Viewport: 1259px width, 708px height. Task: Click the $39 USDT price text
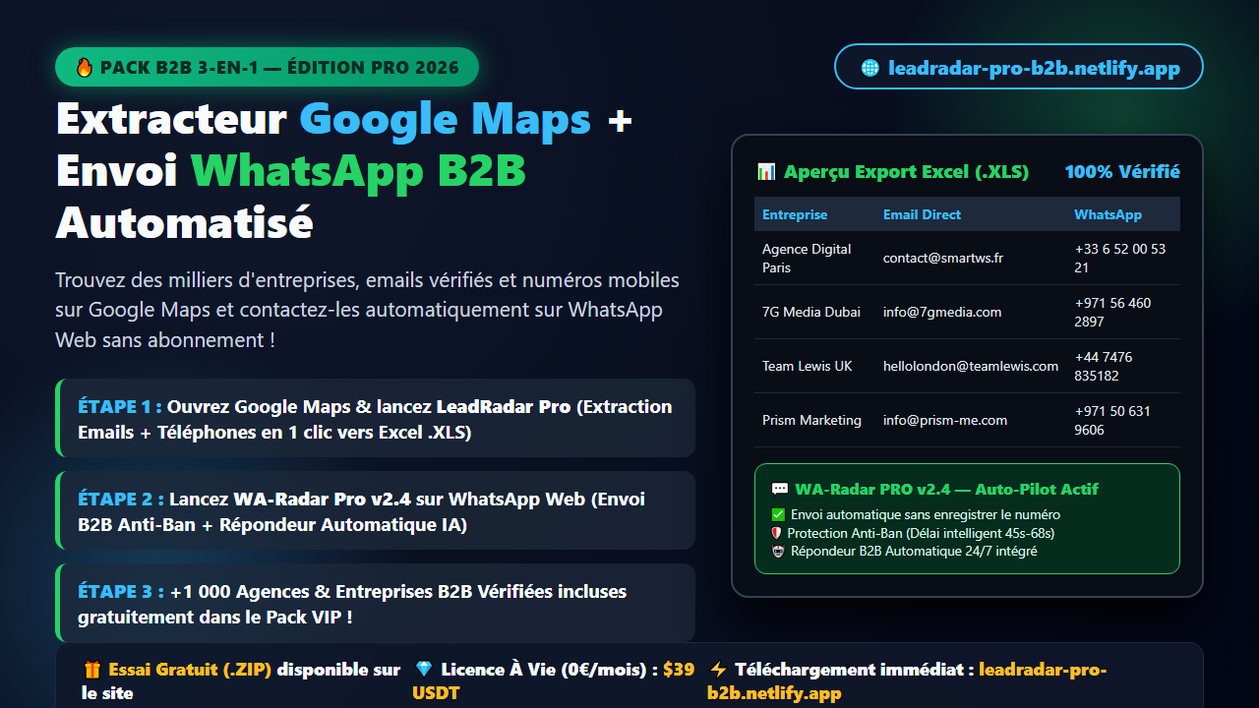pos(553,681)
